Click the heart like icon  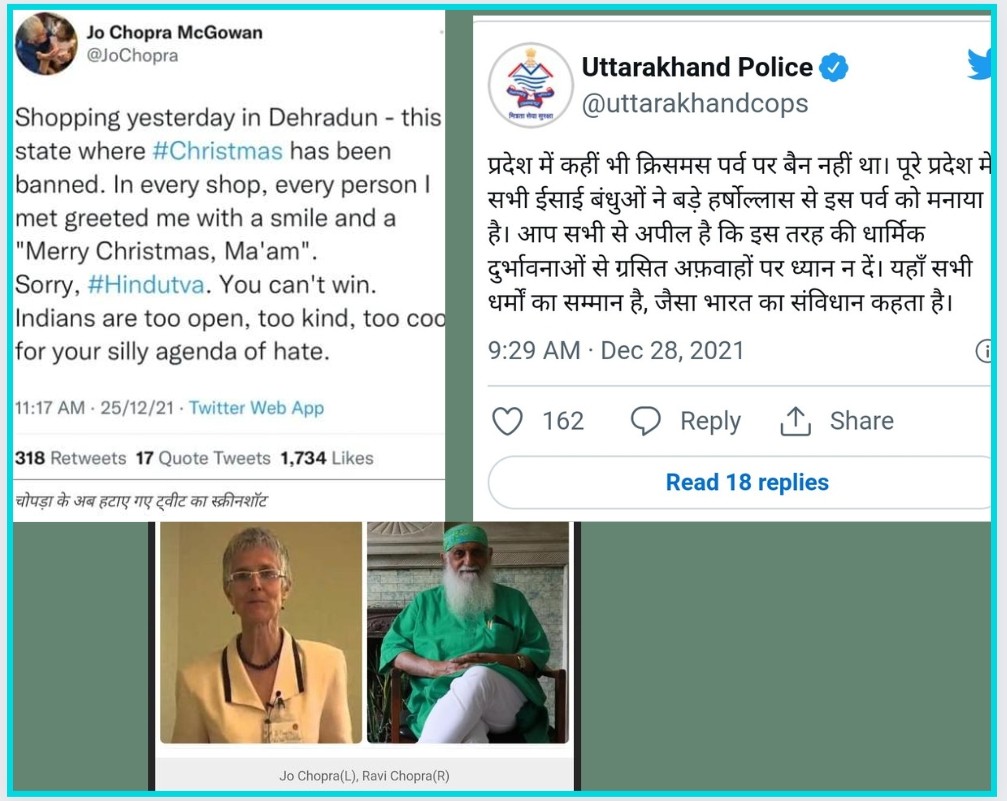click(507, 421)
